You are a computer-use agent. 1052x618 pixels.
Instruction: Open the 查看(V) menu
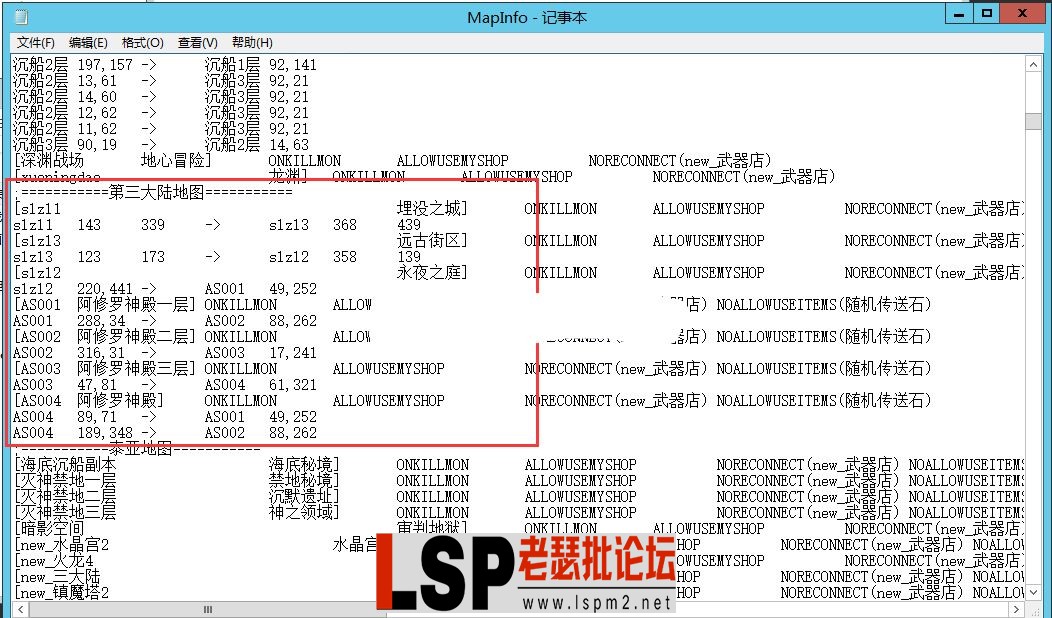click(x=197, y=43)
